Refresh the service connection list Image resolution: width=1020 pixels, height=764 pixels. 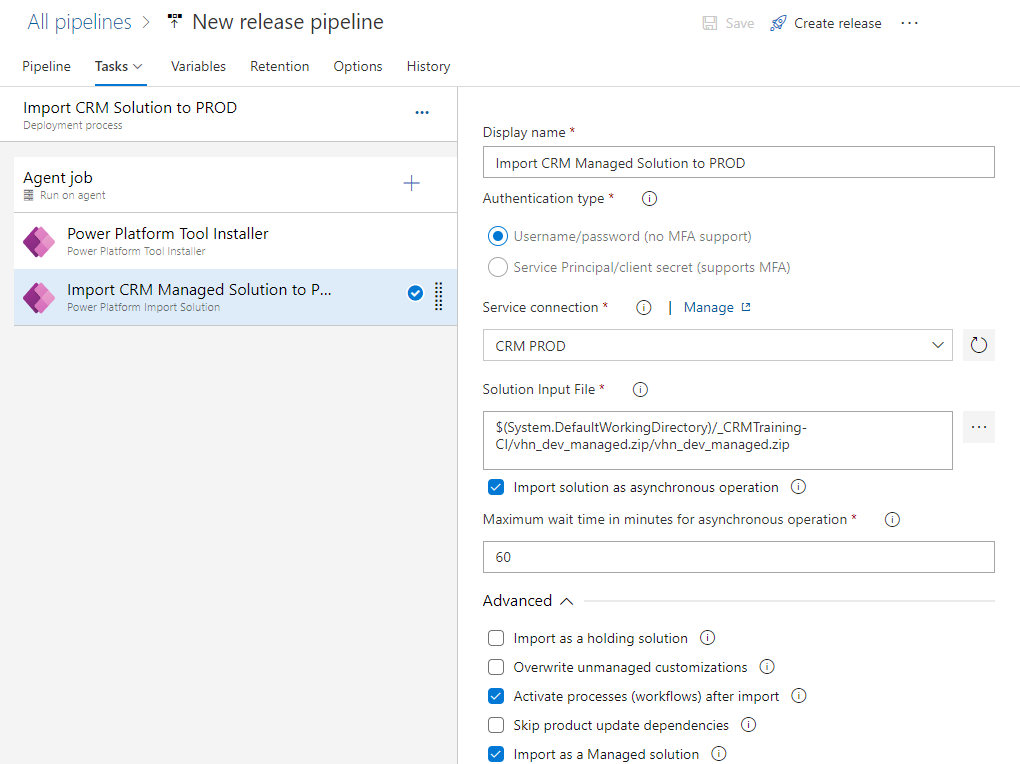979,345
